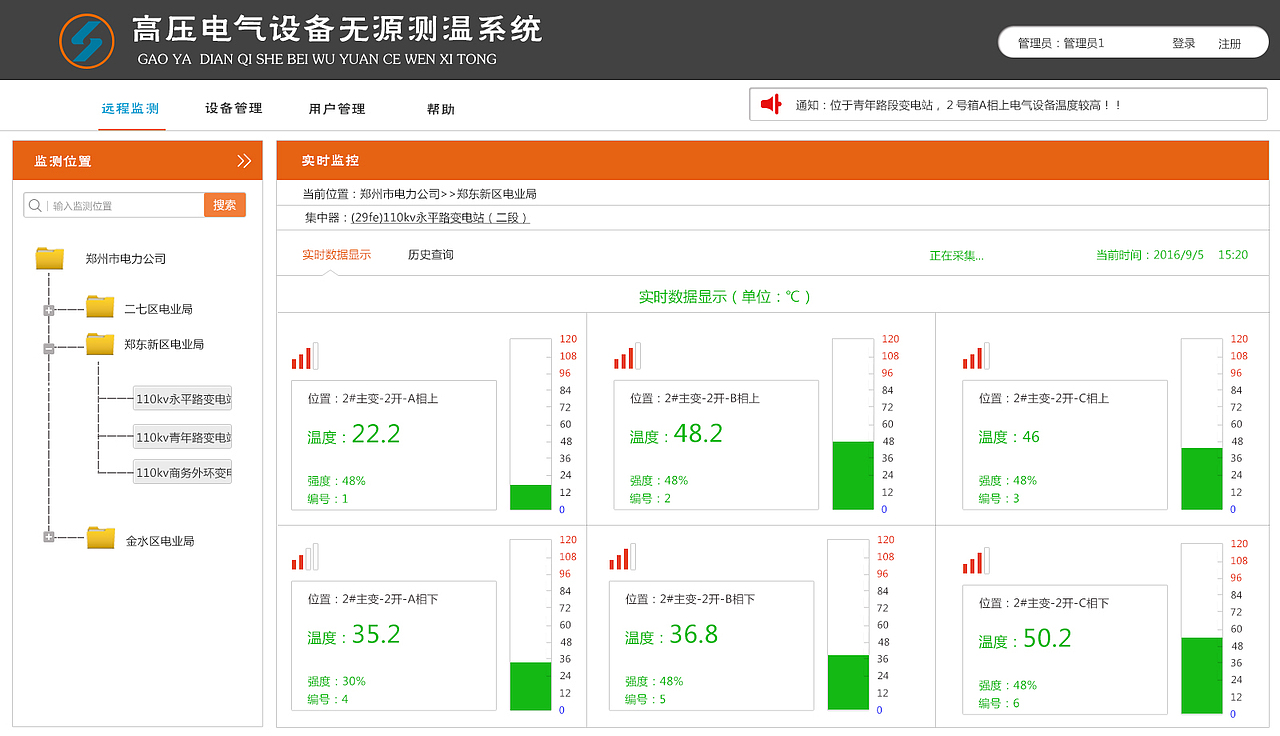Open the 设备管理 menu
The image size is (1280, 736).
231,108
